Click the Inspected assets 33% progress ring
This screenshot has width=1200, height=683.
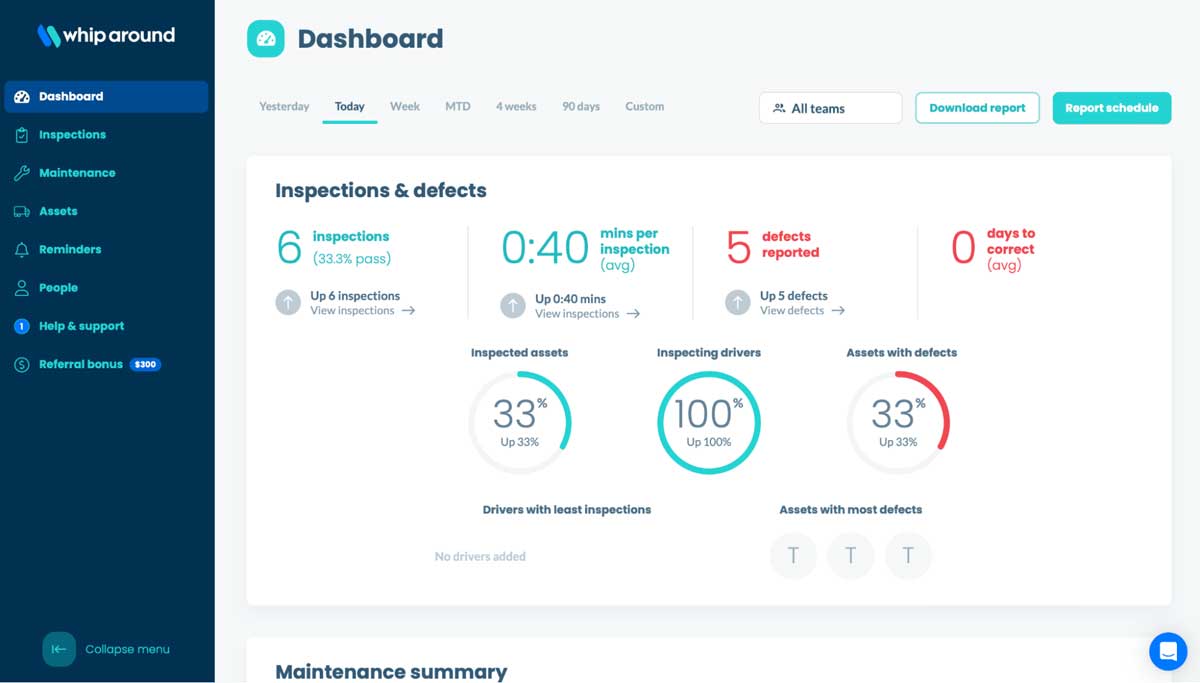tap(520, 422)
